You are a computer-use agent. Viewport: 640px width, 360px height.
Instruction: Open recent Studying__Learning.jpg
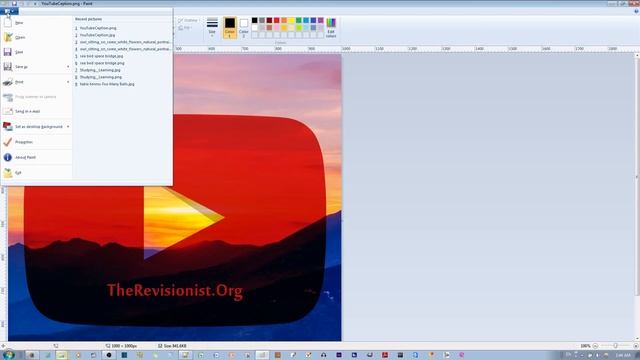[x=122, y=70]
